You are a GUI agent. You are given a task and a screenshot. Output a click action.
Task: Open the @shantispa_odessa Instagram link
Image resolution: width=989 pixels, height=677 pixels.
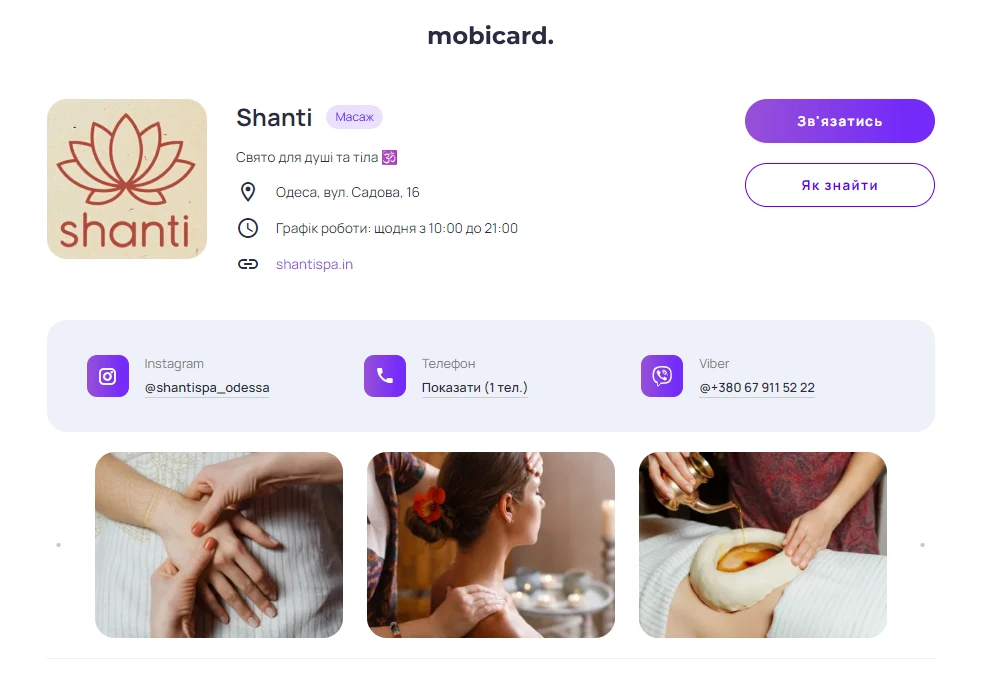click(207, 387)
